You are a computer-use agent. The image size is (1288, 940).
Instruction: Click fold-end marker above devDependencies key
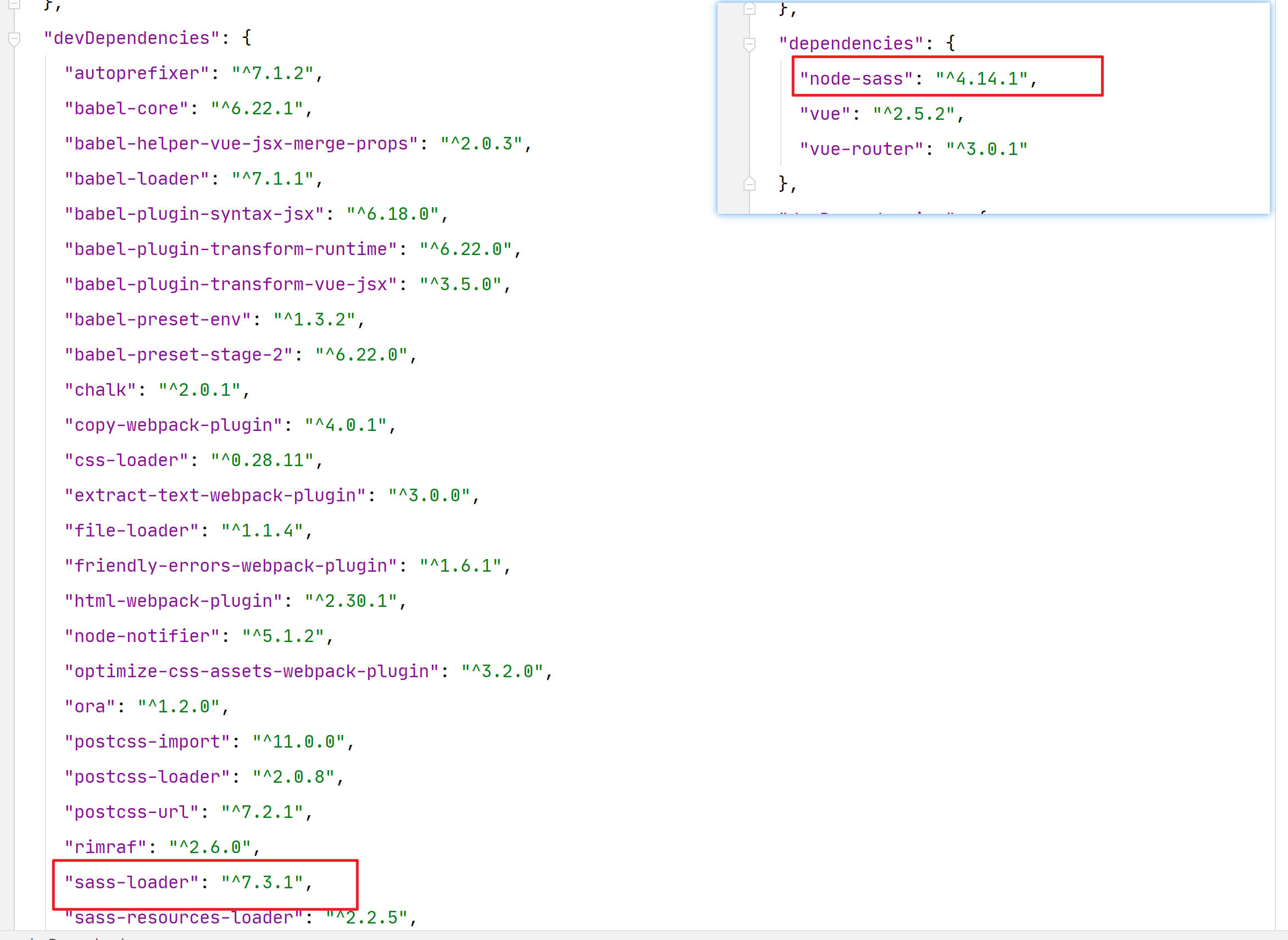coord(15,4)
